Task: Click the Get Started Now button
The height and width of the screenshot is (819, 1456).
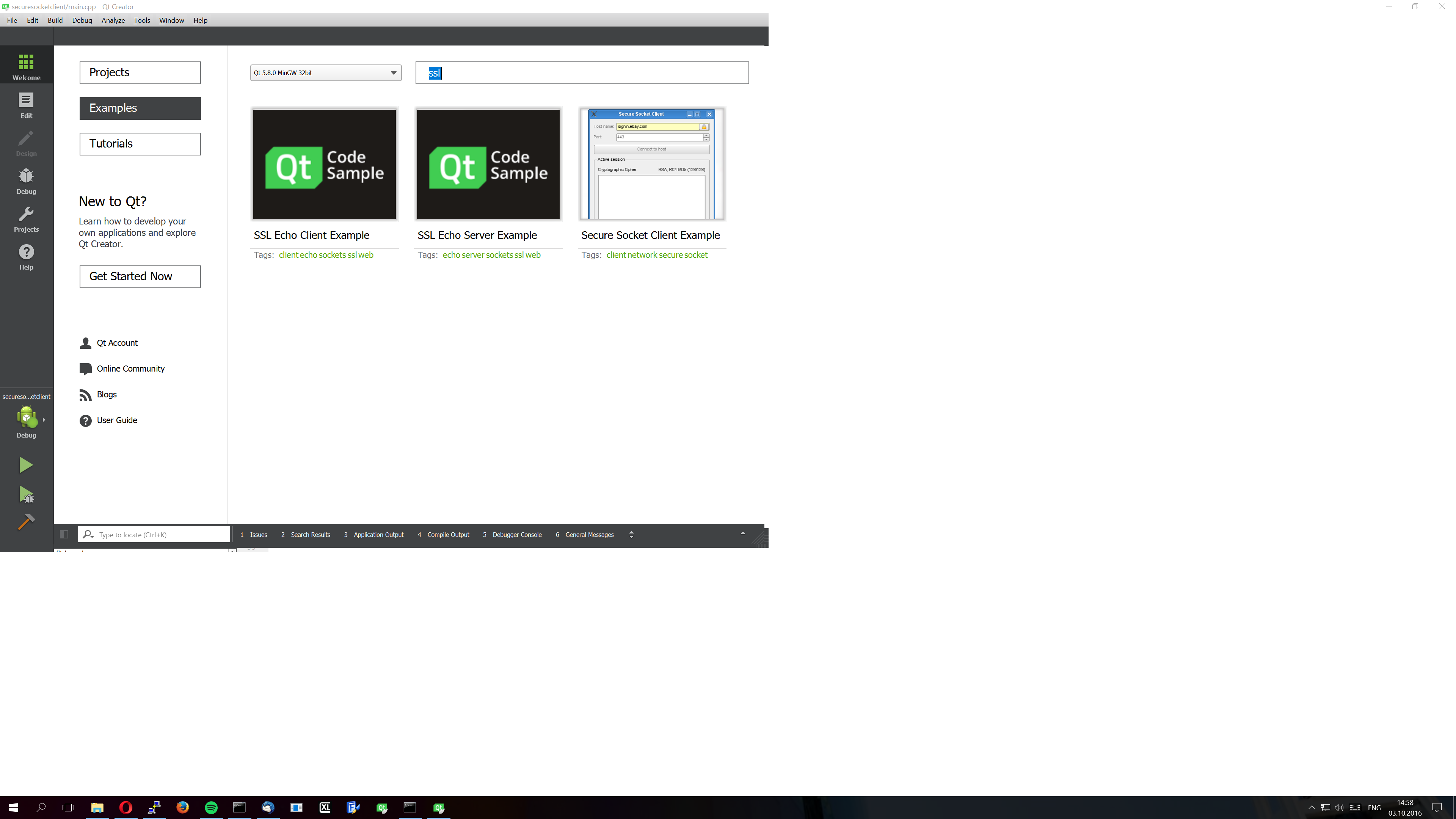Action: [x=140, y=276]
